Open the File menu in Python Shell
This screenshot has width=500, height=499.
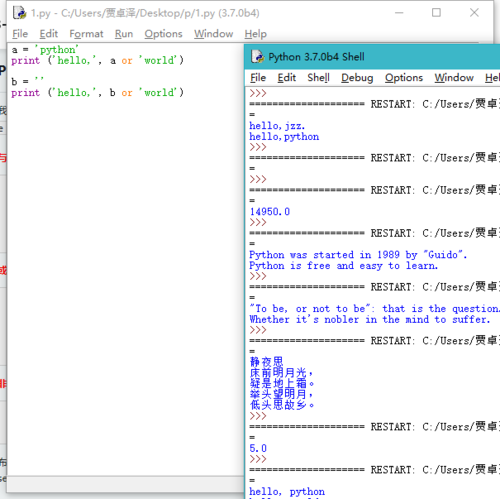(258, 78)
